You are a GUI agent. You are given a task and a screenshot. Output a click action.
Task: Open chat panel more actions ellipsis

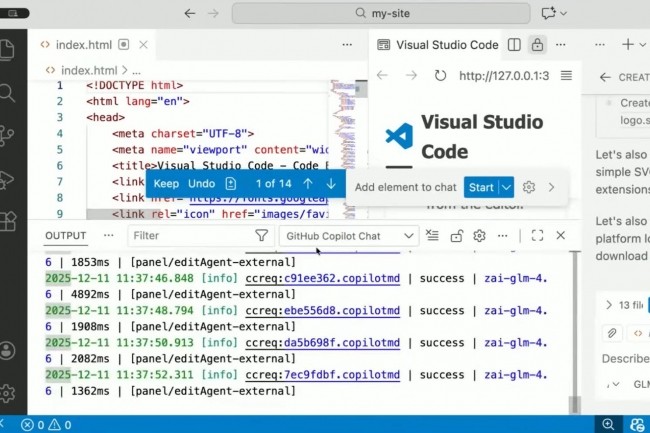[599, 45]
